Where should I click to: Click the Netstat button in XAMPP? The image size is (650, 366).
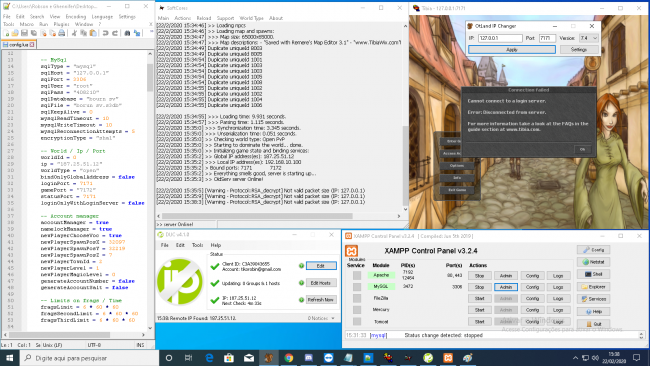click(594, 262)
